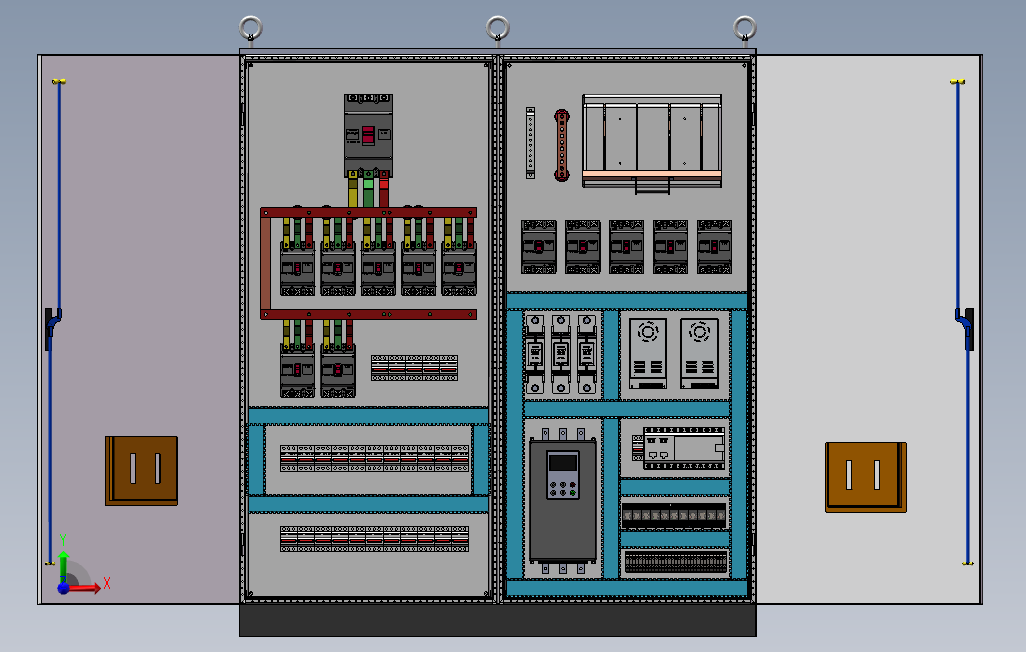The width and height of the screenshot is (1026, 652).
Task: Select the right lifting eye bolt on cabinet top
Action: [745, 30]
